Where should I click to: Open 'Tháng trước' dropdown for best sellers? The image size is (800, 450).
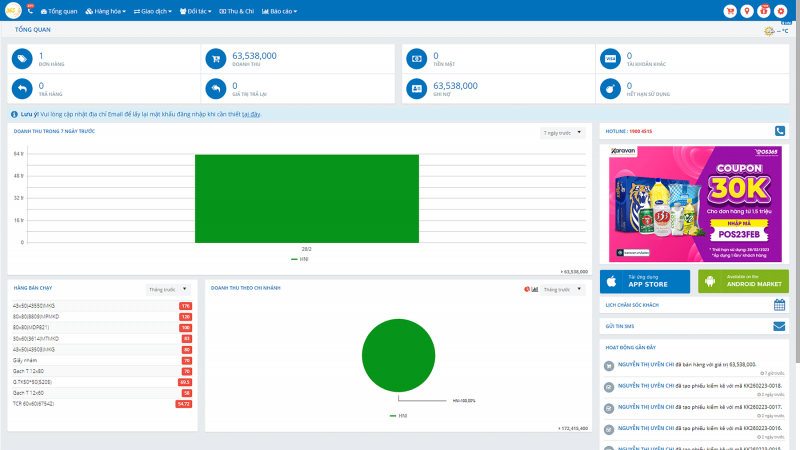(168, 289)
